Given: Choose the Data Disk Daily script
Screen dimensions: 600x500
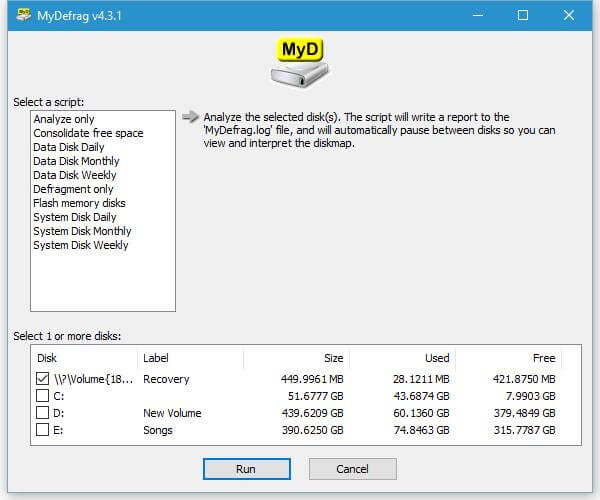Looking at the screenshot, I should (69, 147).
